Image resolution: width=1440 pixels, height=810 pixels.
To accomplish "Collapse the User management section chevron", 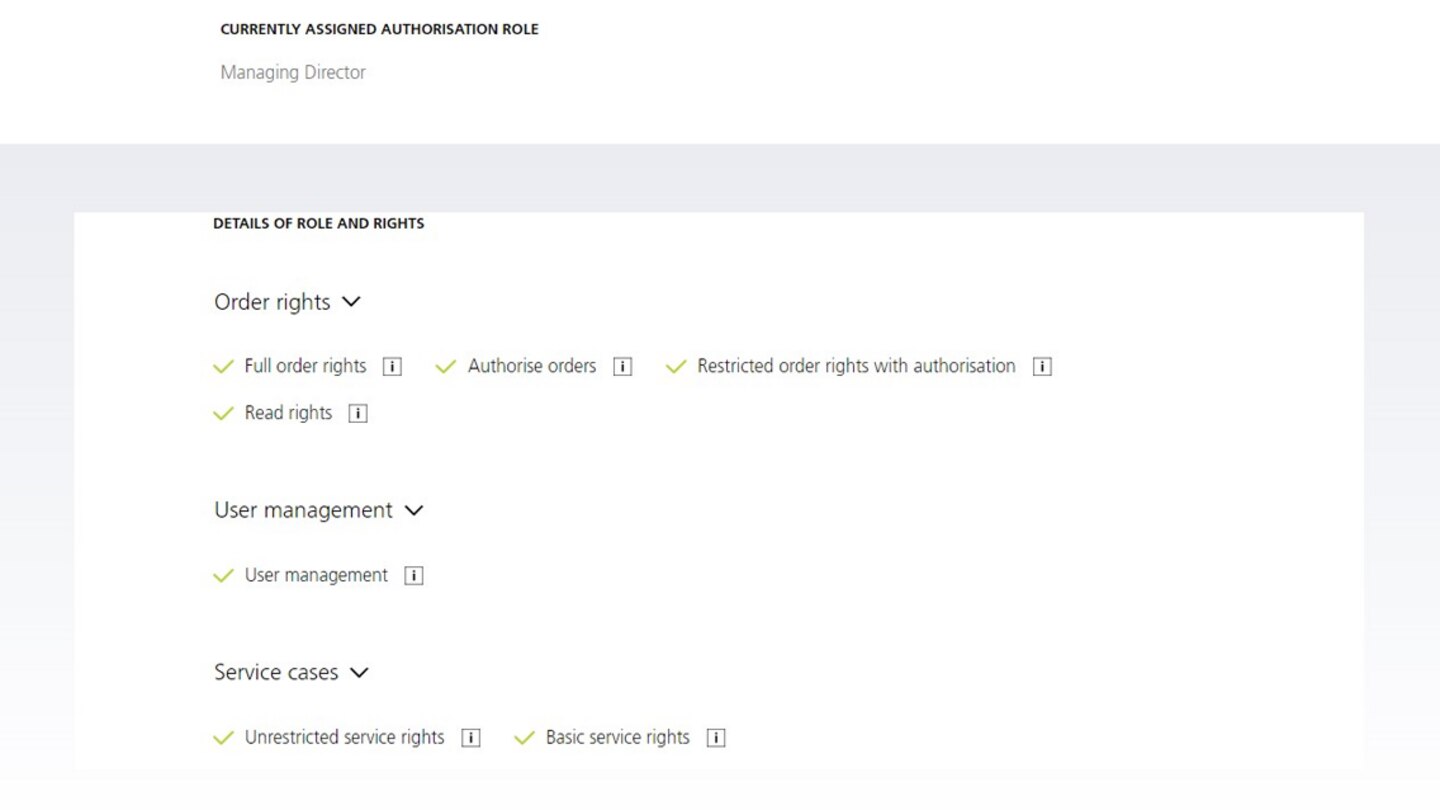I will coord(414,510).
